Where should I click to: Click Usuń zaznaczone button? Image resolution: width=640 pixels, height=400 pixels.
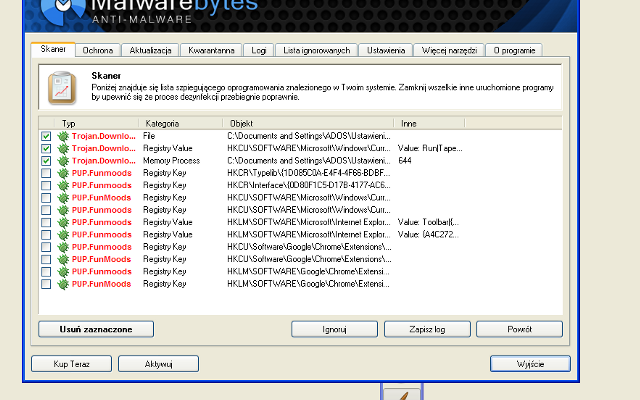(x=96, y=329)
